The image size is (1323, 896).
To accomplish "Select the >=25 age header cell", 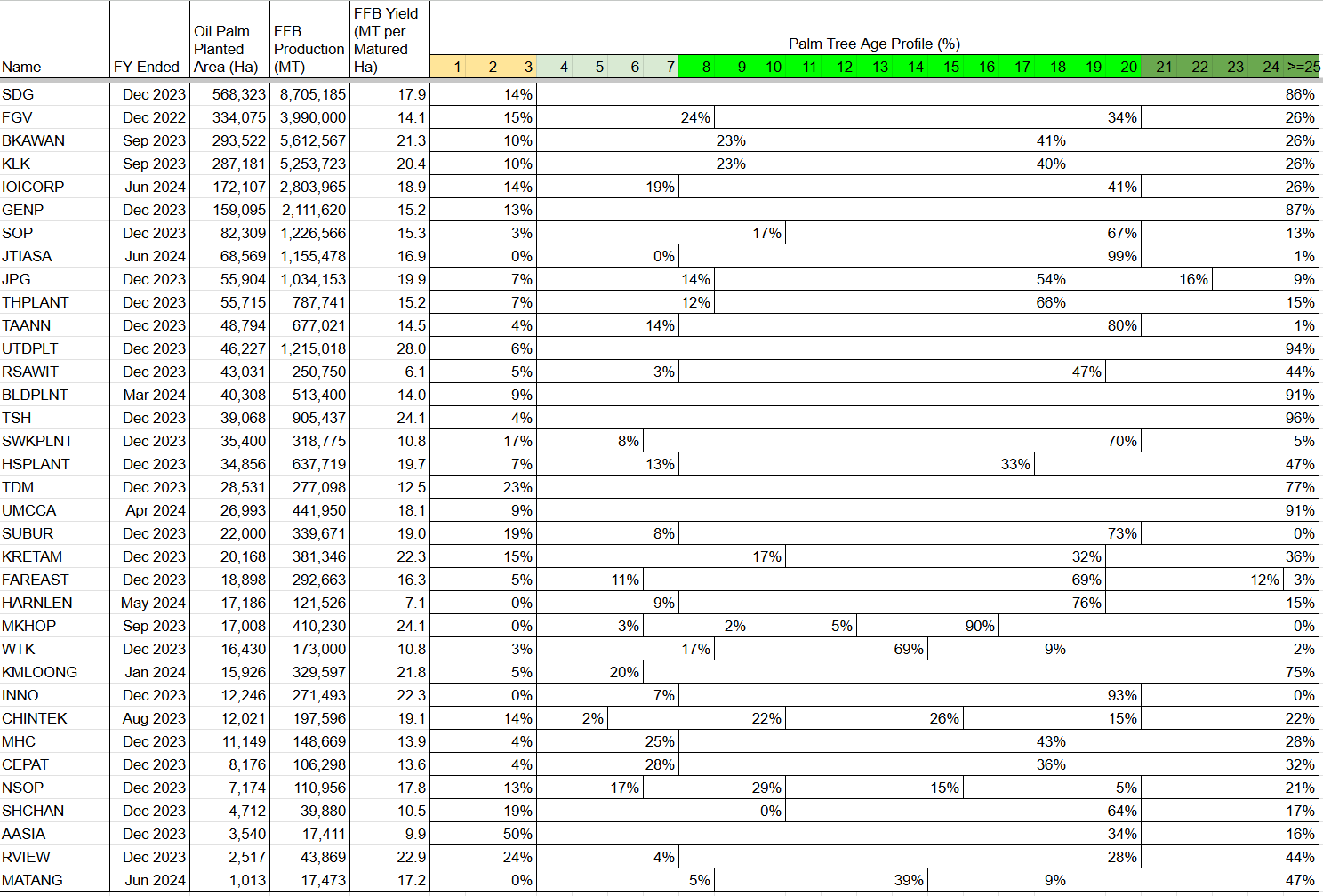I will click(1302, 67).
